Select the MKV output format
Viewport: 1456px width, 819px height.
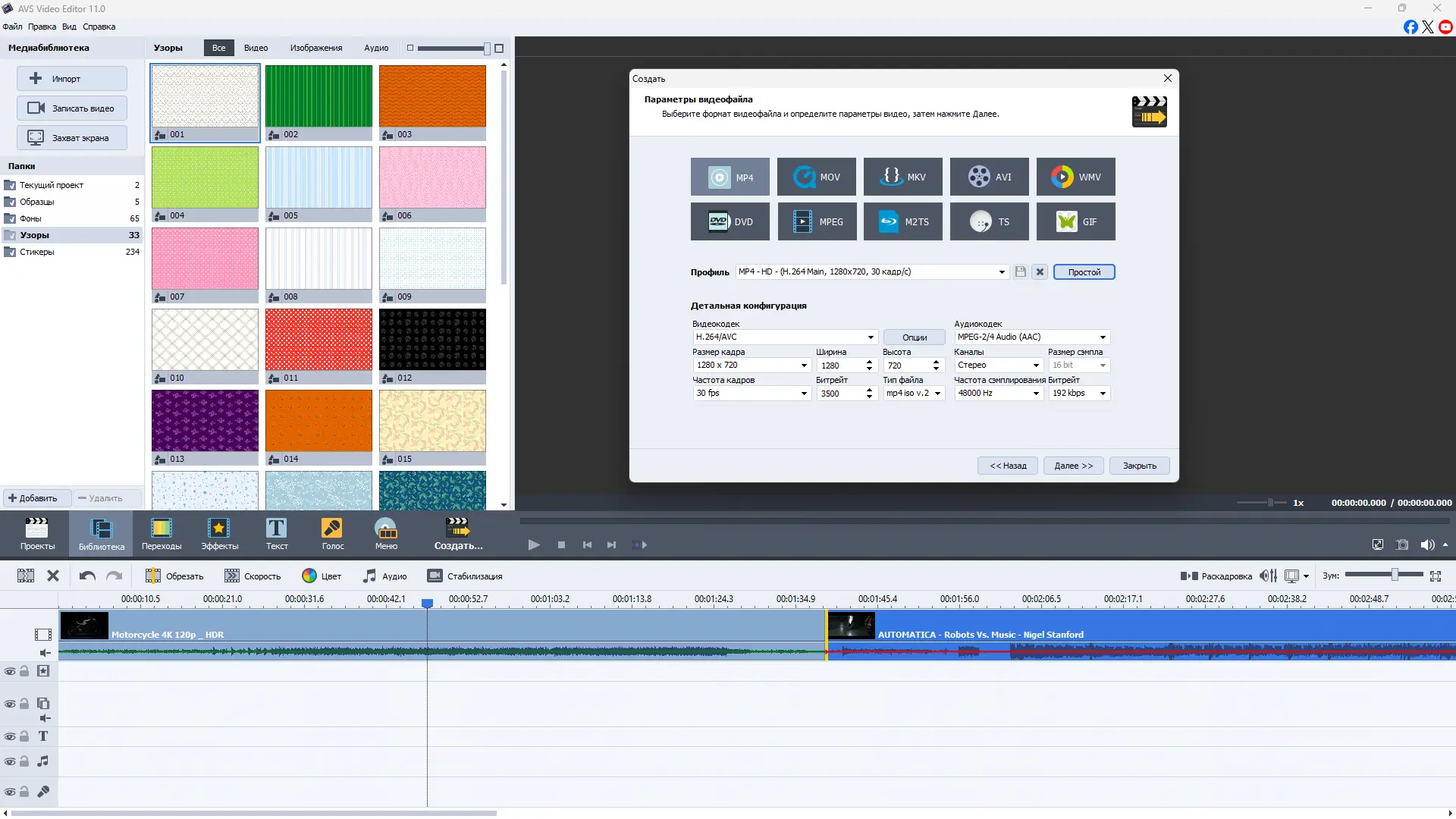click(x=902, y=177)
